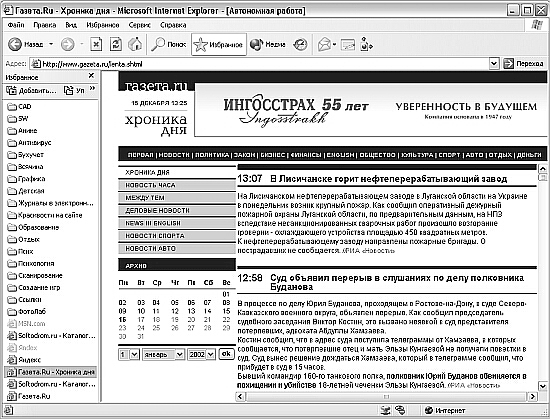Image resolution: width=550 pixels, height=419 pixels.
Task: Open the Избранное menu in menu bar
Action: 103,25
